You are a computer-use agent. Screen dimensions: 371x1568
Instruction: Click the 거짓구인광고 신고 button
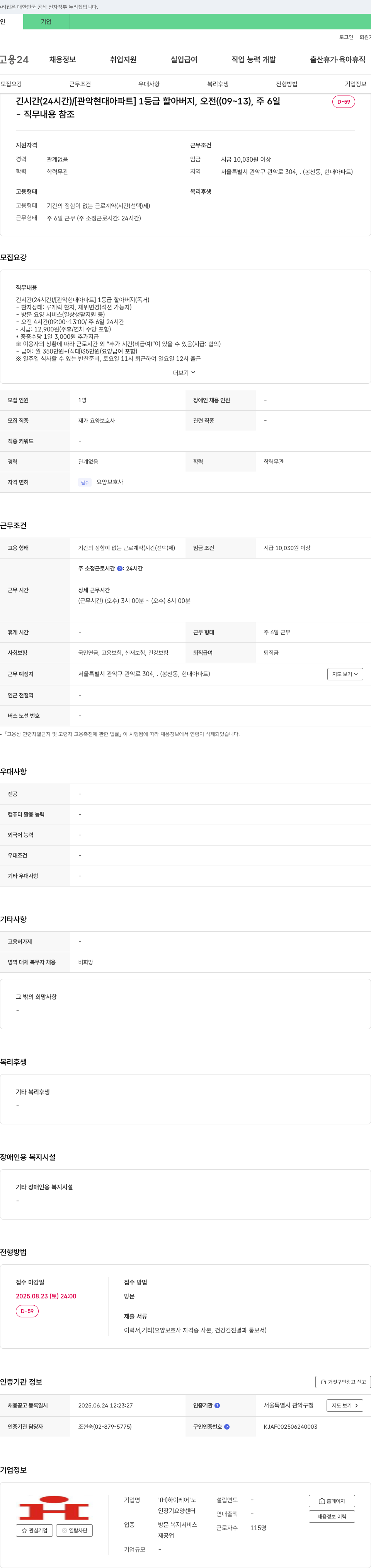coord(343,1382)
